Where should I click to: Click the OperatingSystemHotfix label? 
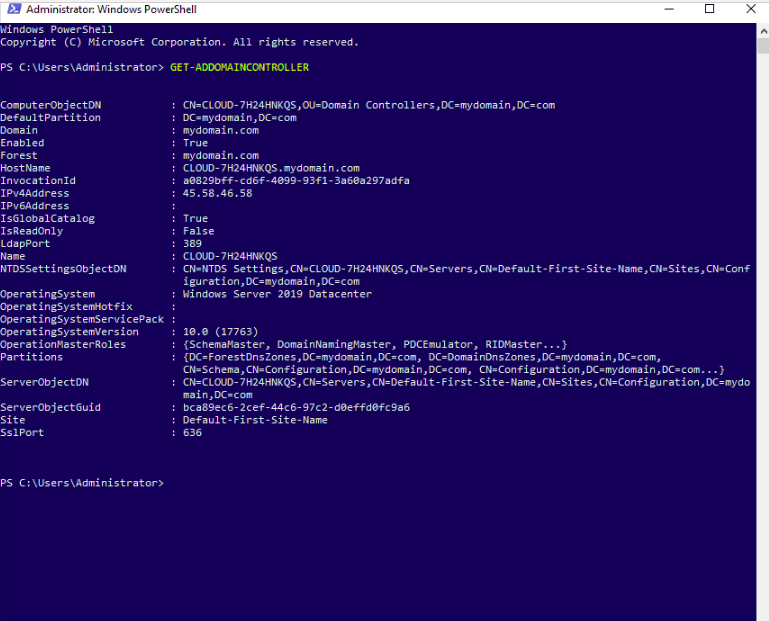click(66, 307)
